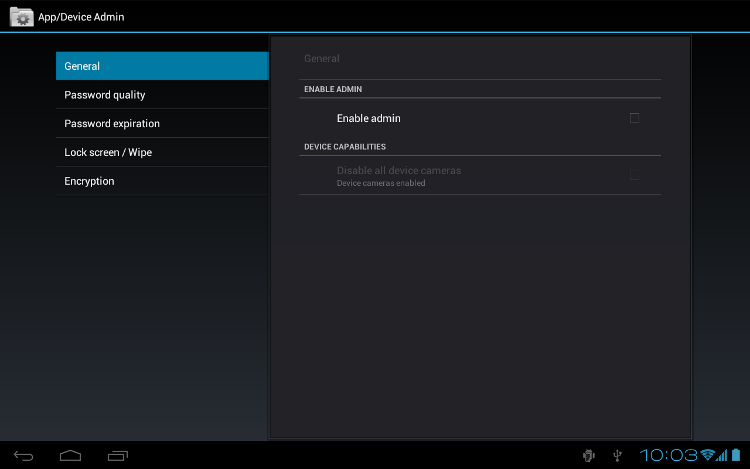Open Password quality settings
The image size is (750, 469).
(162, 95)
